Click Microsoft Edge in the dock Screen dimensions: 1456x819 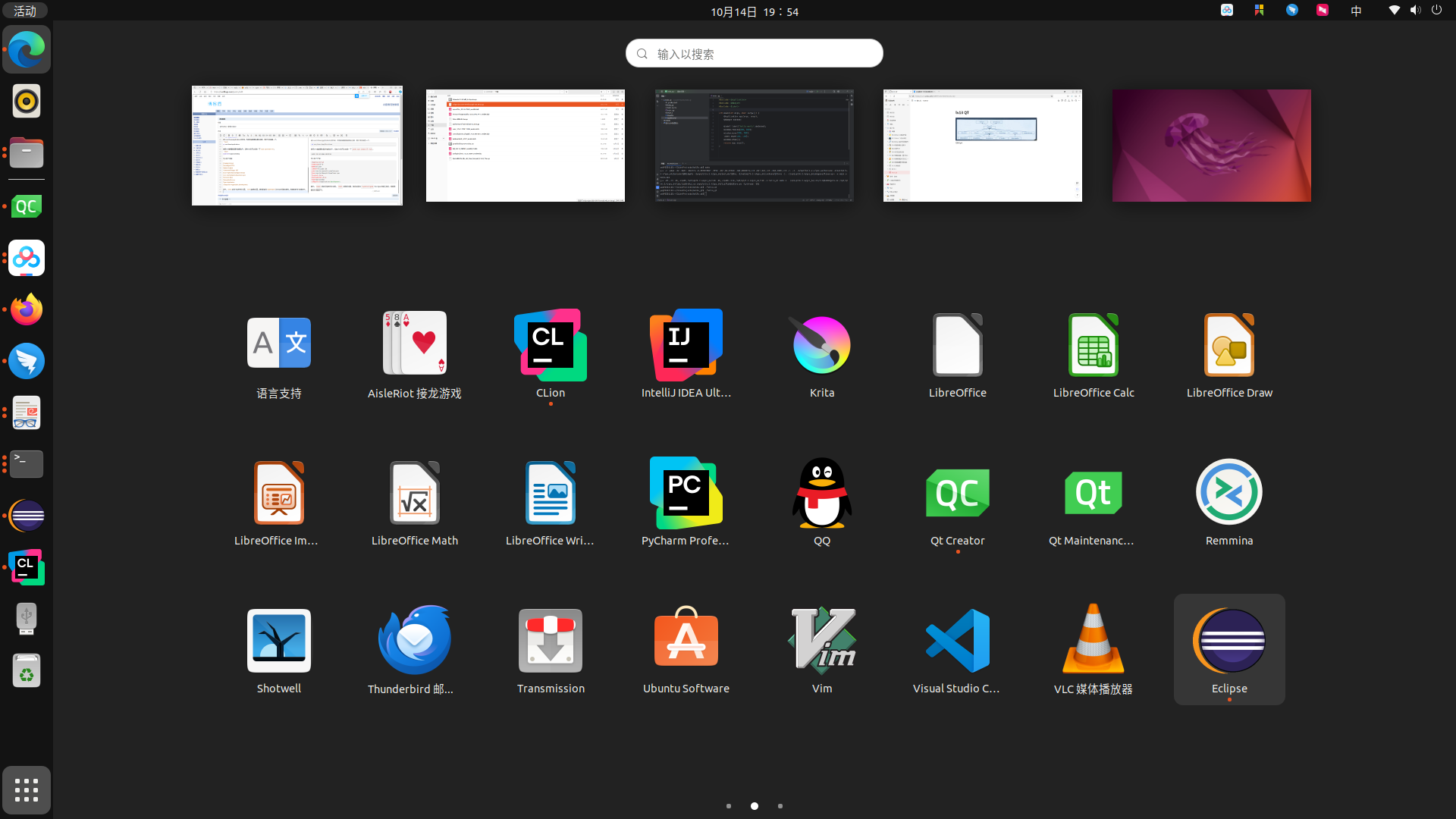pyautogui.click(x=27, y=49)
